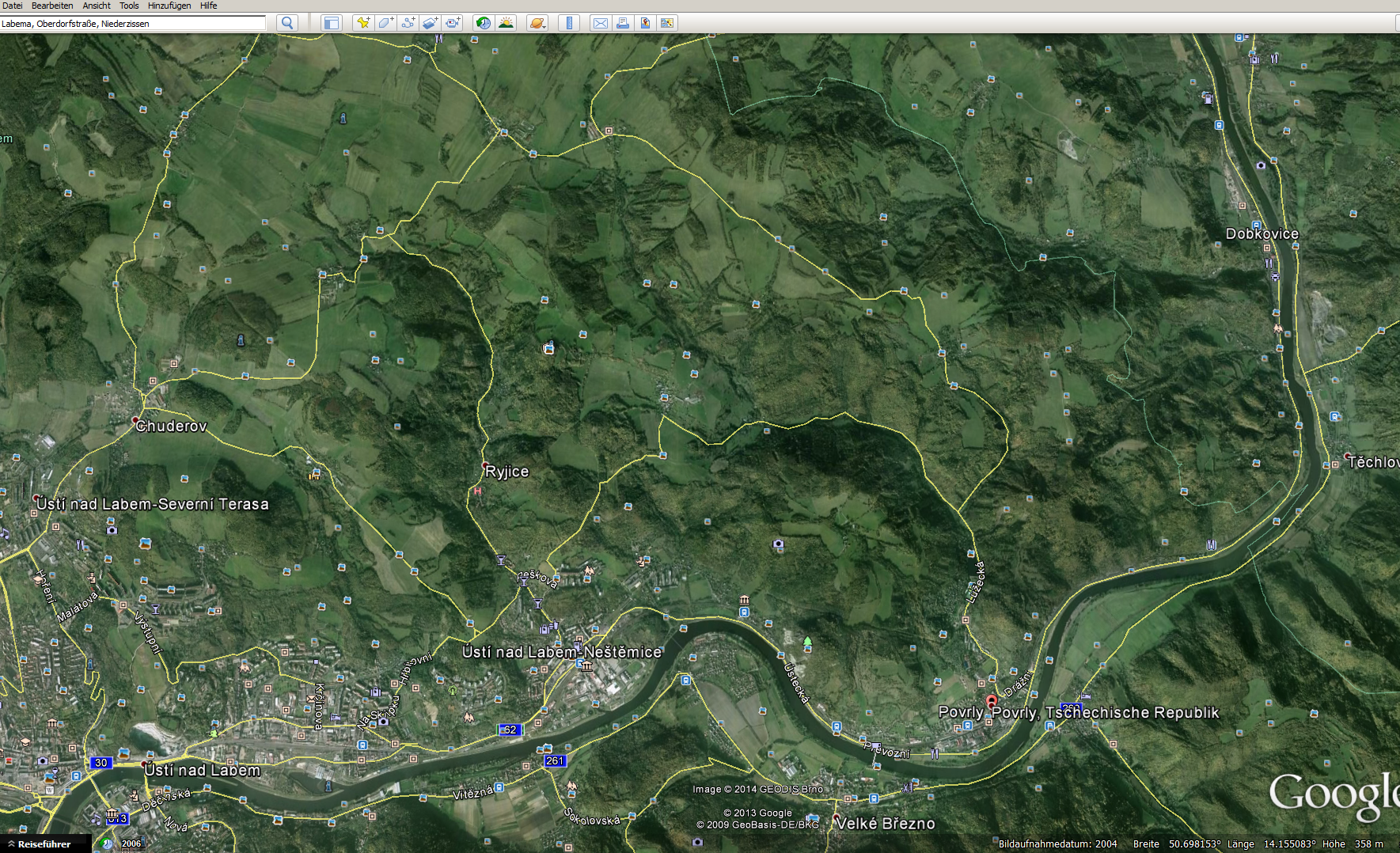
Task: Click the Převozní street label
Action: tap(886, 749)
